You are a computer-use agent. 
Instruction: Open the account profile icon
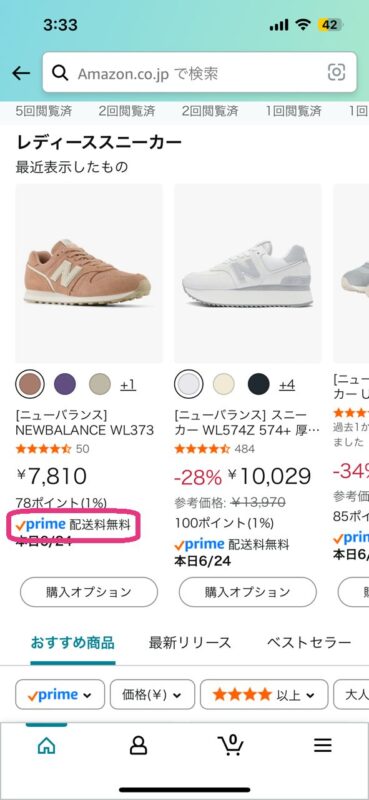pyautogui.click(x=138, y=746)
